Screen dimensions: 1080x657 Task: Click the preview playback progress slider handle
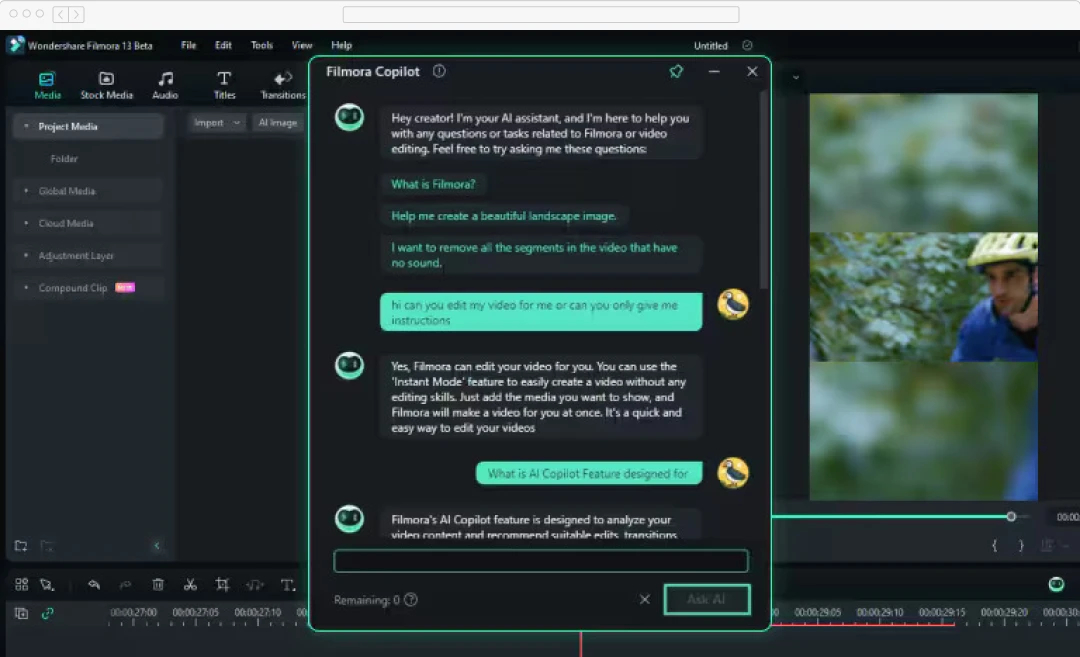click(x=1011, y=516)
